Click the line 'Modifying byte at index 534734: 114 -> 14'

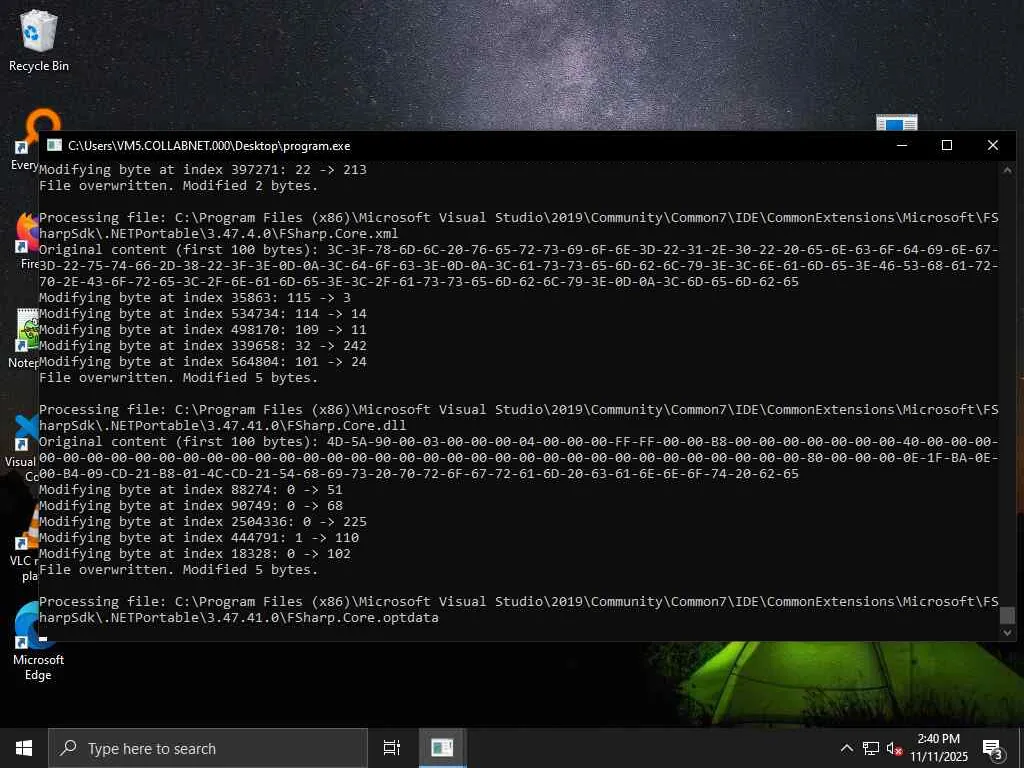tap(202, 313)
